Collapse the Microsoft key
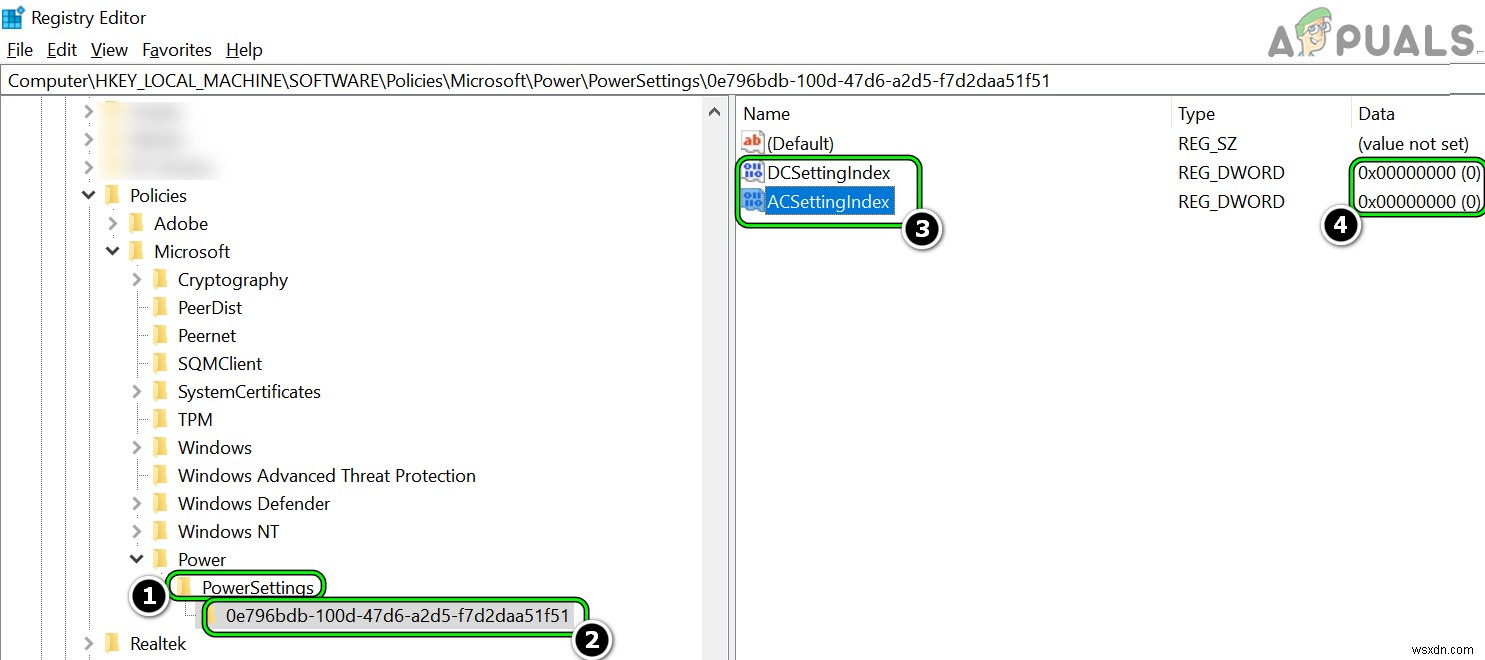The height and width of the screenshot is (660, 1485). (112, 251)
